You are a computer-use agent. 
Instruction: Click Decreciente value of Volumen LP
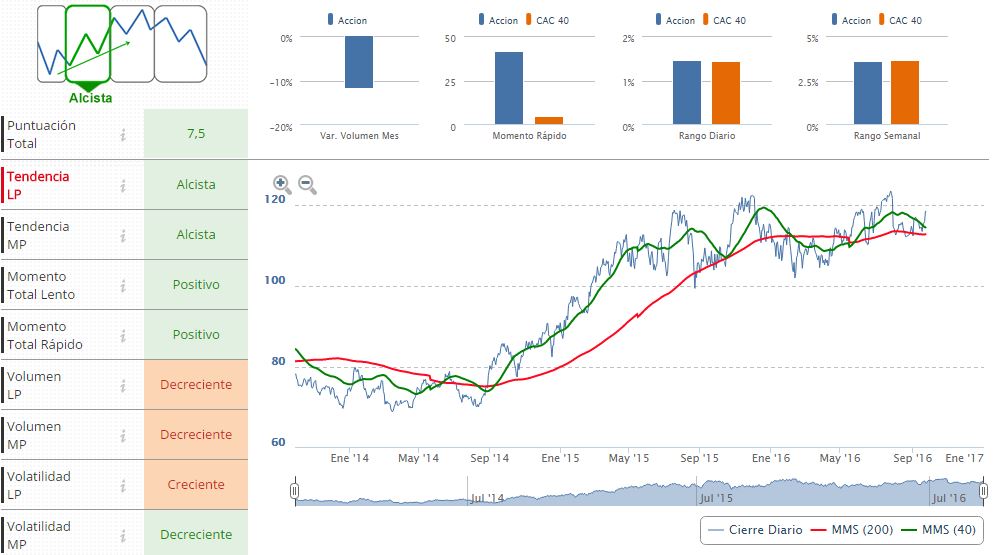(196, 385)
